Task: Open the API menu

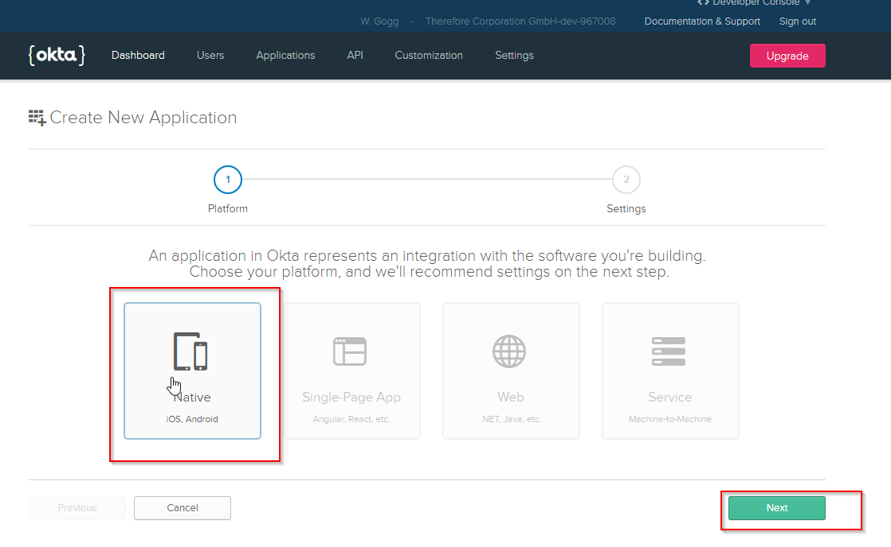Action: [x=355, y=56]
